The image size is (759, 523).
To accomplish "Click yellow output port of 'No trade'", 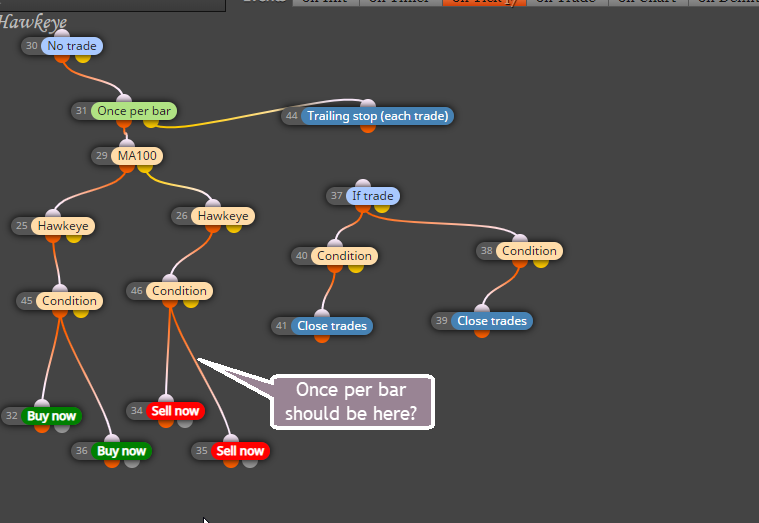I will coord(83,58).
